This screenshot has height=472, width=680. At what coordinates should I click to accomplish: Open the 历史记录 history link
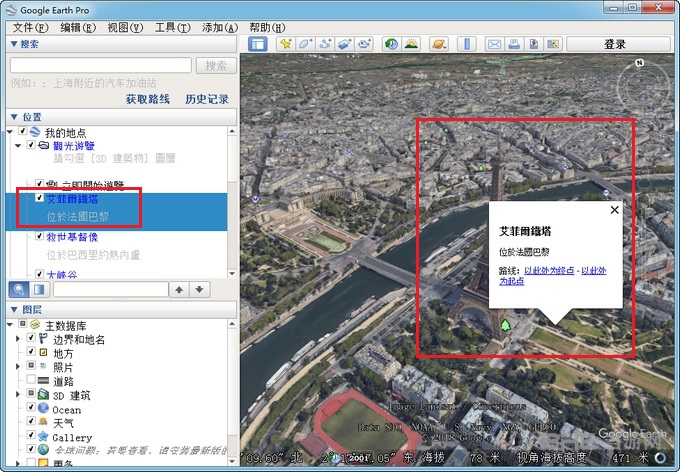(x=207, y=99)
